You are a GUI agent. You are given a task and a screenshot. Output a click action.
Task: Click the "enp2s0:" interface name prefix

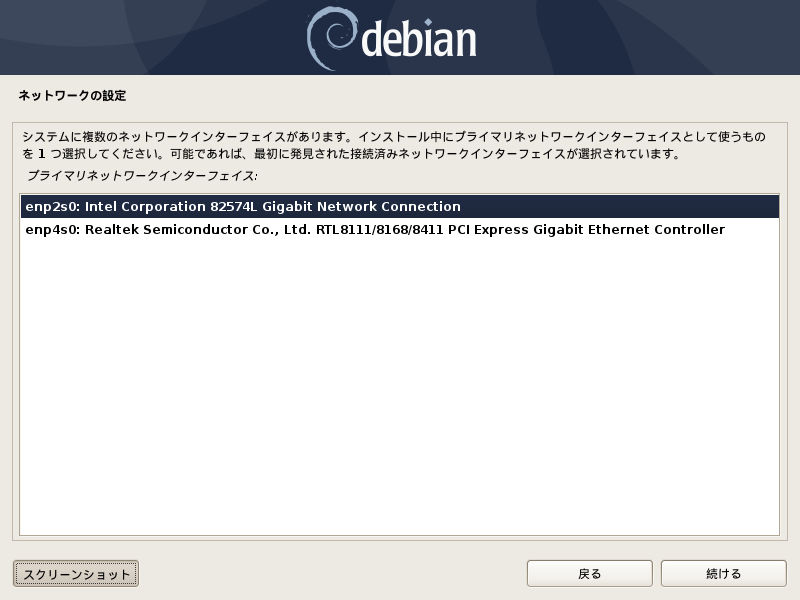coord(53,207)
